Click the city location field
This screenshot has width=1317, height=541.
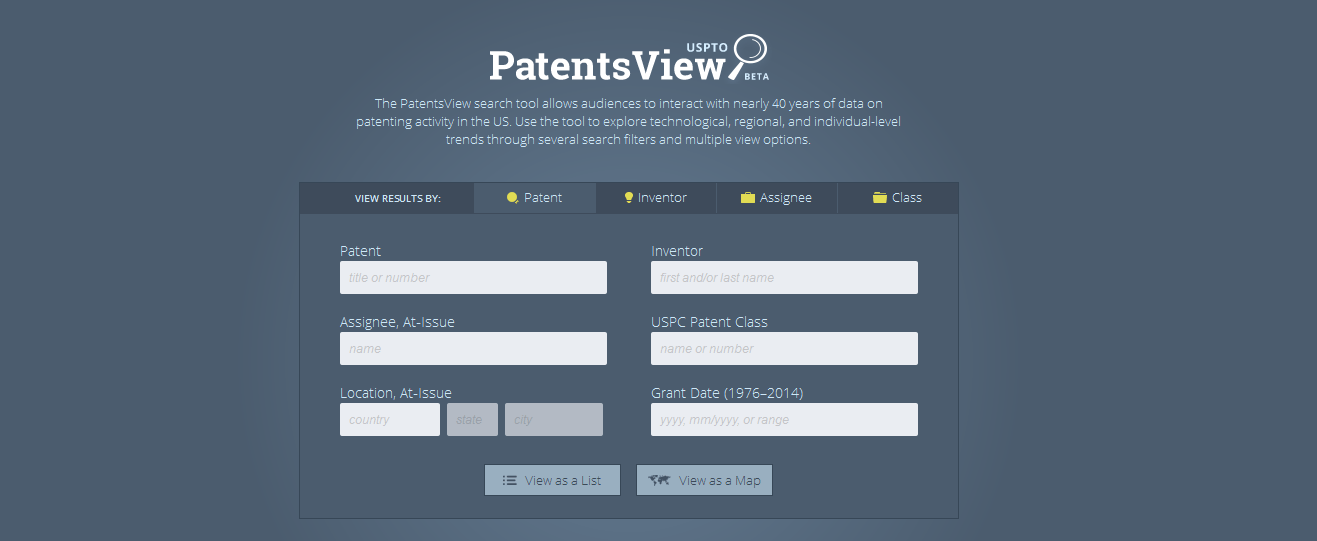coord(554,420)
